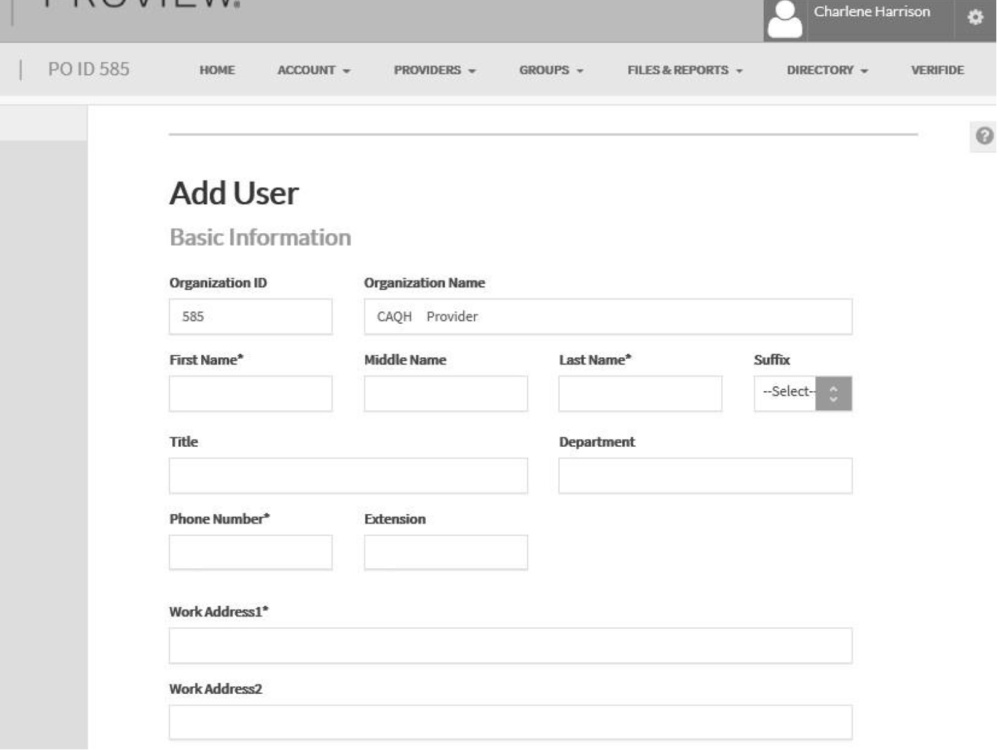Focus the Phone Number input field

coord(251,552)
